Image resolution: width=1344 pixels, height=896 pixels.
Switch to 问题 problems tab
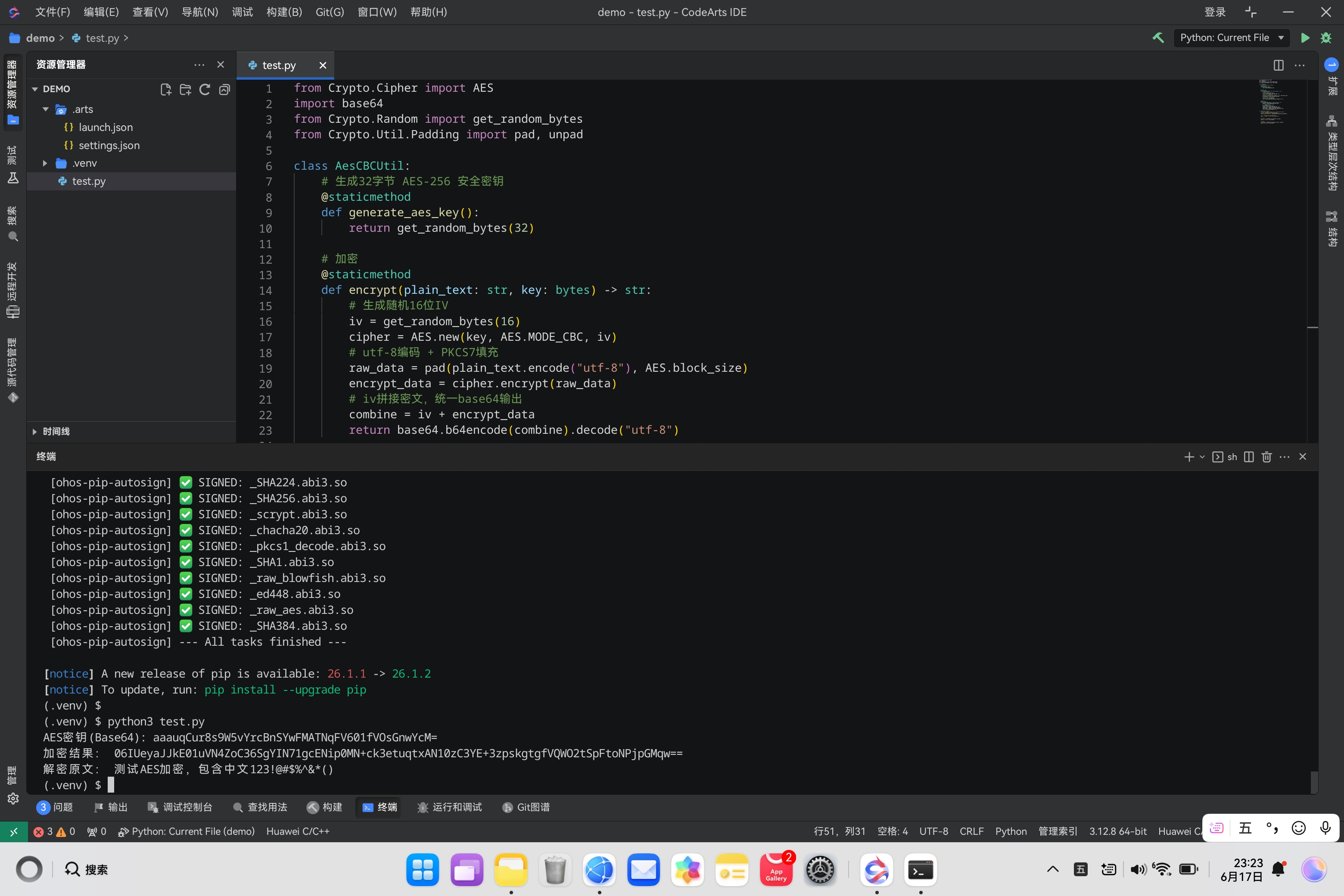(x=55, y=807)
